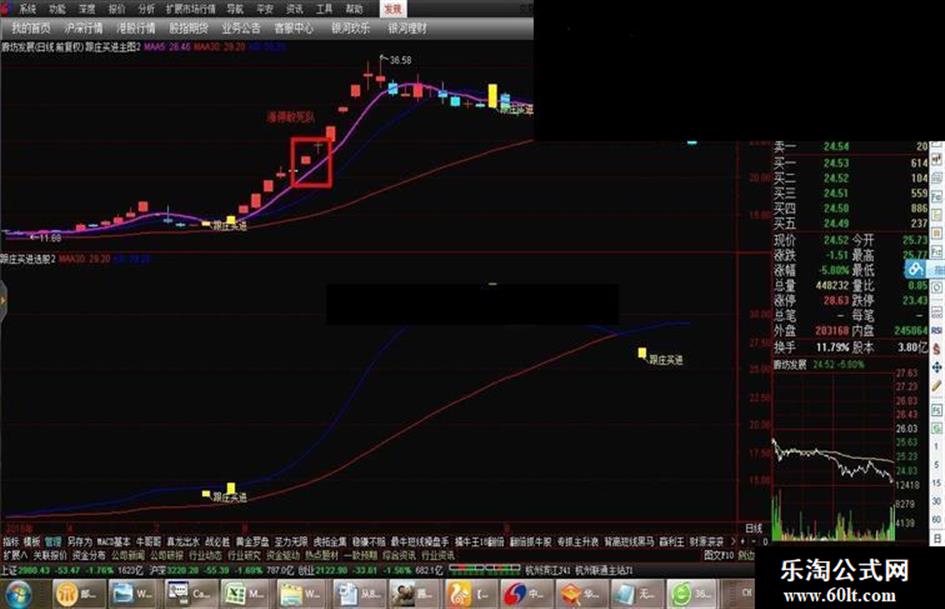Image resolution: width=945 pixels, height=609 pixels.
Task: Open 资金分布 fund distribution
Action: pos(89,555)
